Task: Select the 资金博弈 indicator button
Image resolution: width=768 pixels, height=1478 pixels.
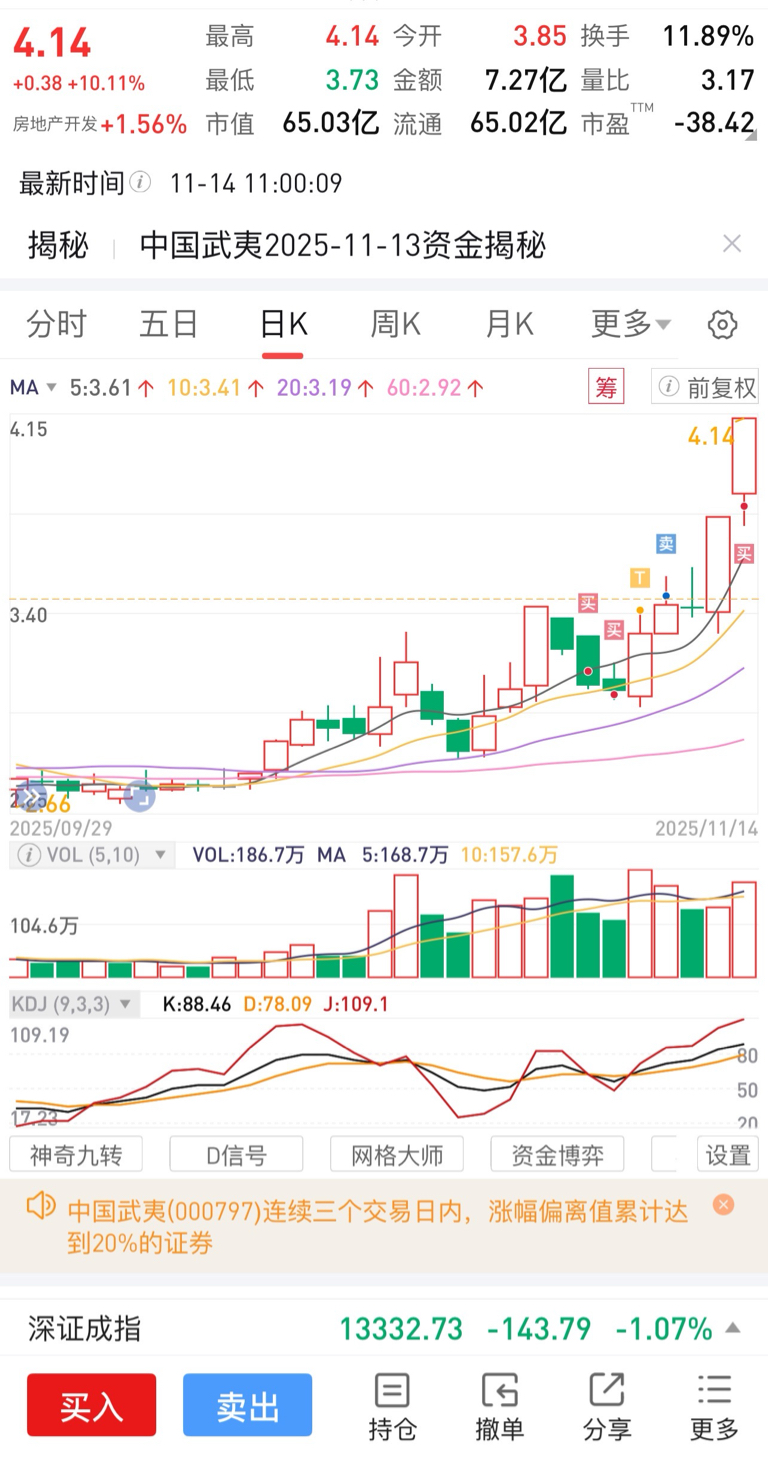Action: coord(557,1155)
